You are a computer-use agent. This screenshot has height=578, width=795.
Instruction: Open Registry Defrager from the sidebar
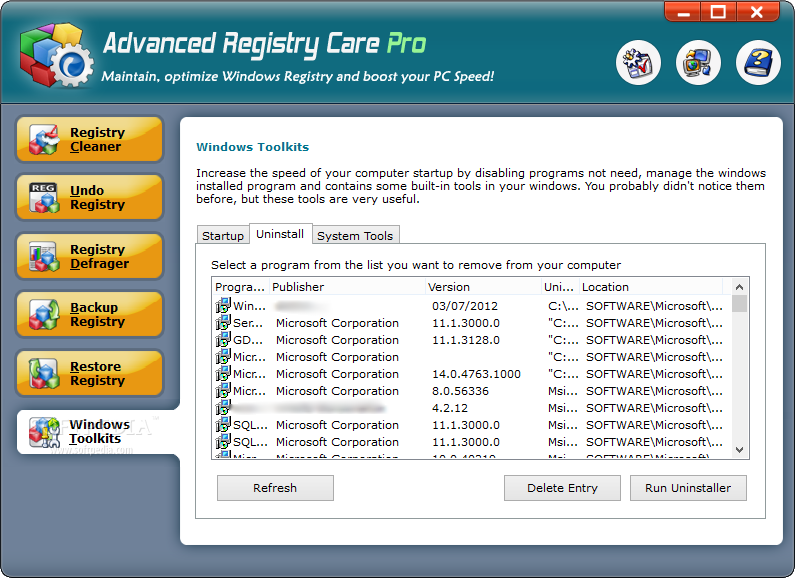pos(89,256)
